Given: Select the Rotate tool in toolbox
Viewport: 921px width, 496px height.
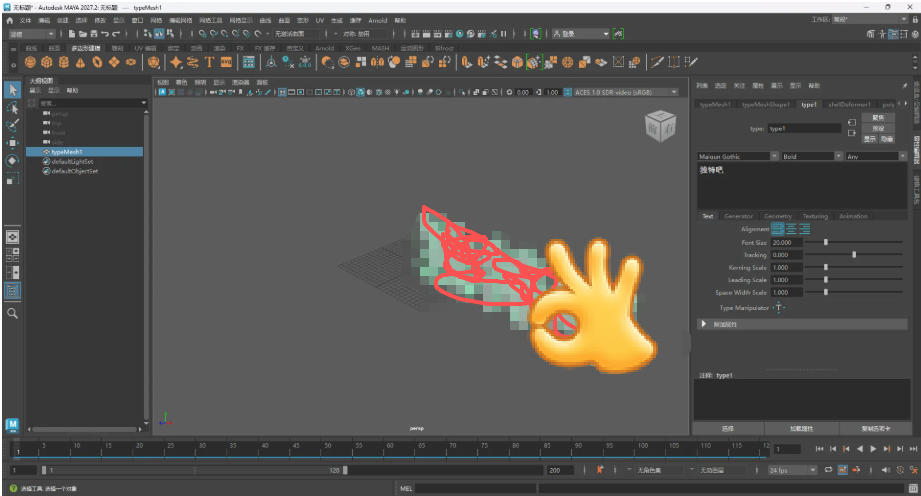Looking at the screenshot, I should point(12,160).
